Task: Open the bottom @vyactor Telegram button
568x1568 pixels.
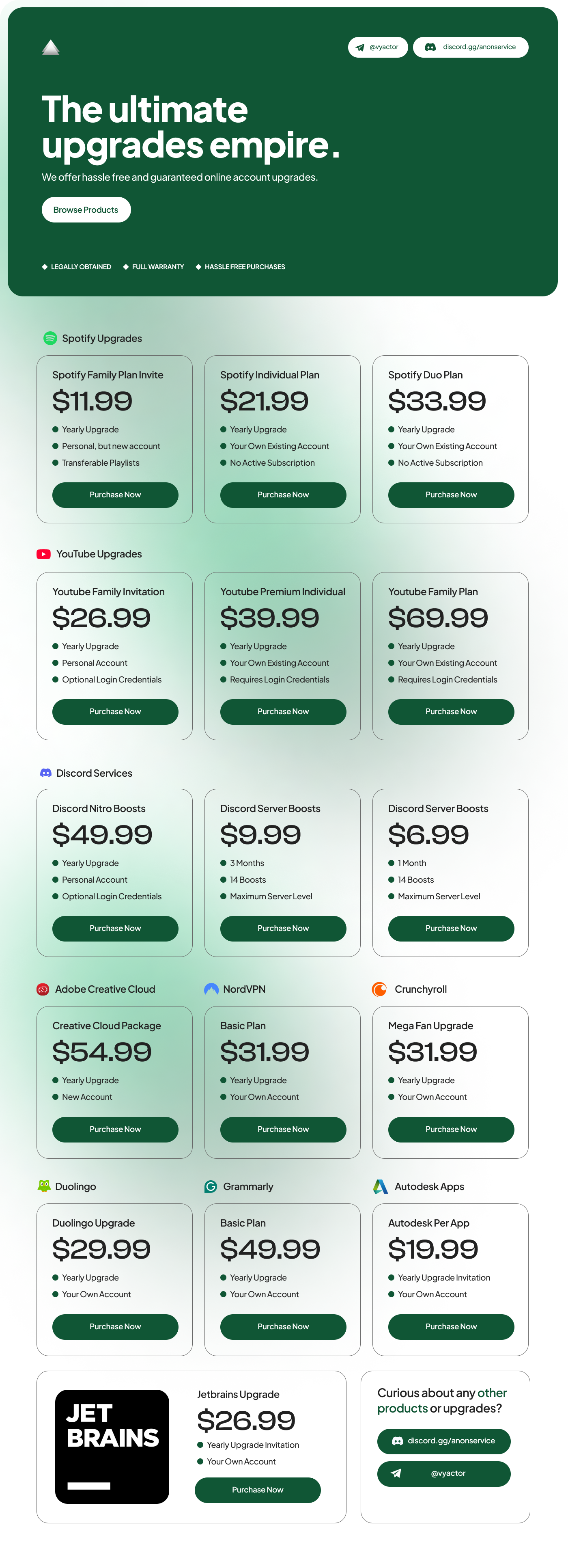Action: tap(443, 1473)
